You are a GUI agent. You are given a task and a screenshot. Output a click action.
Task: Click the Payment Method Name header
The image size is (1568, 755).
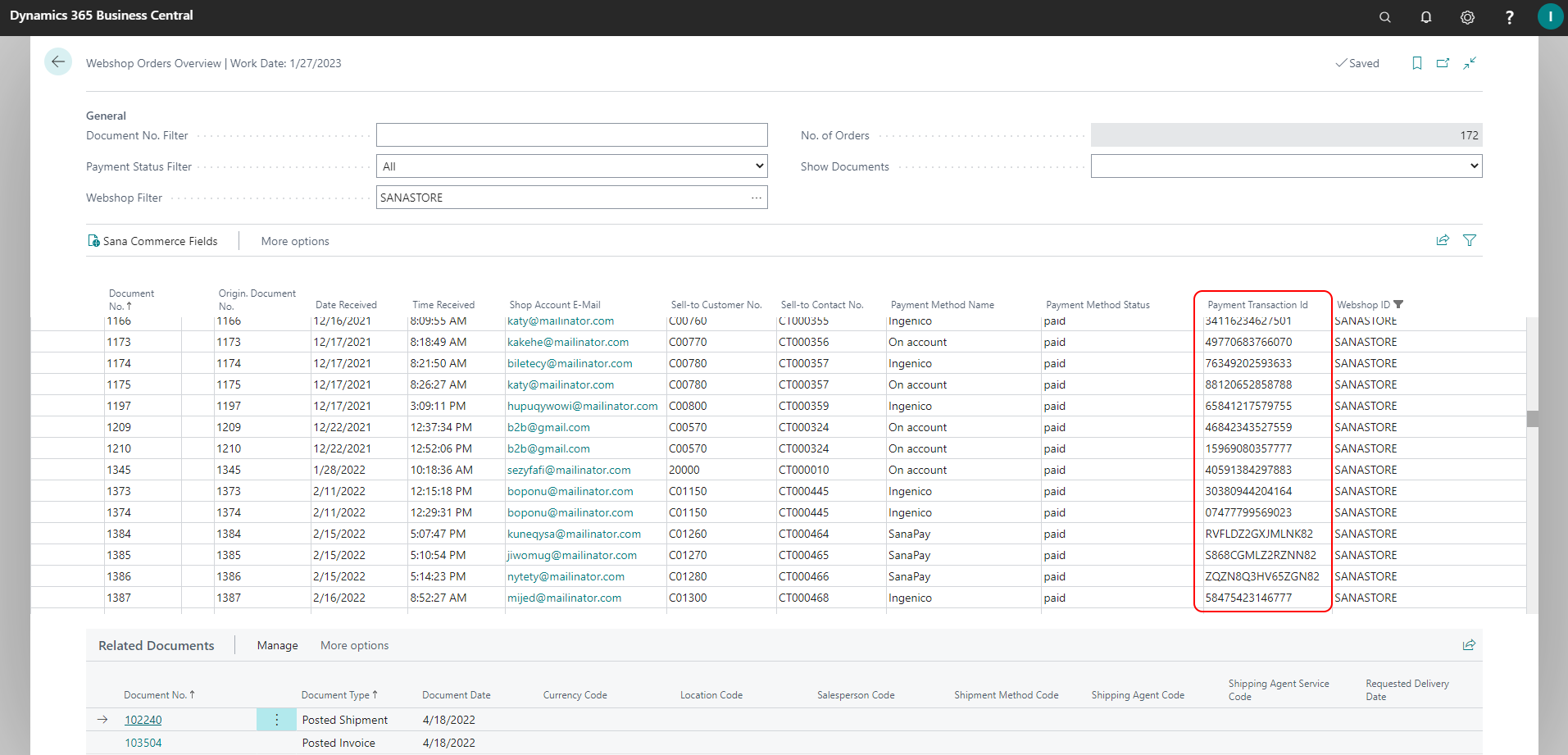pyautogui.click(x=943, y=305)
